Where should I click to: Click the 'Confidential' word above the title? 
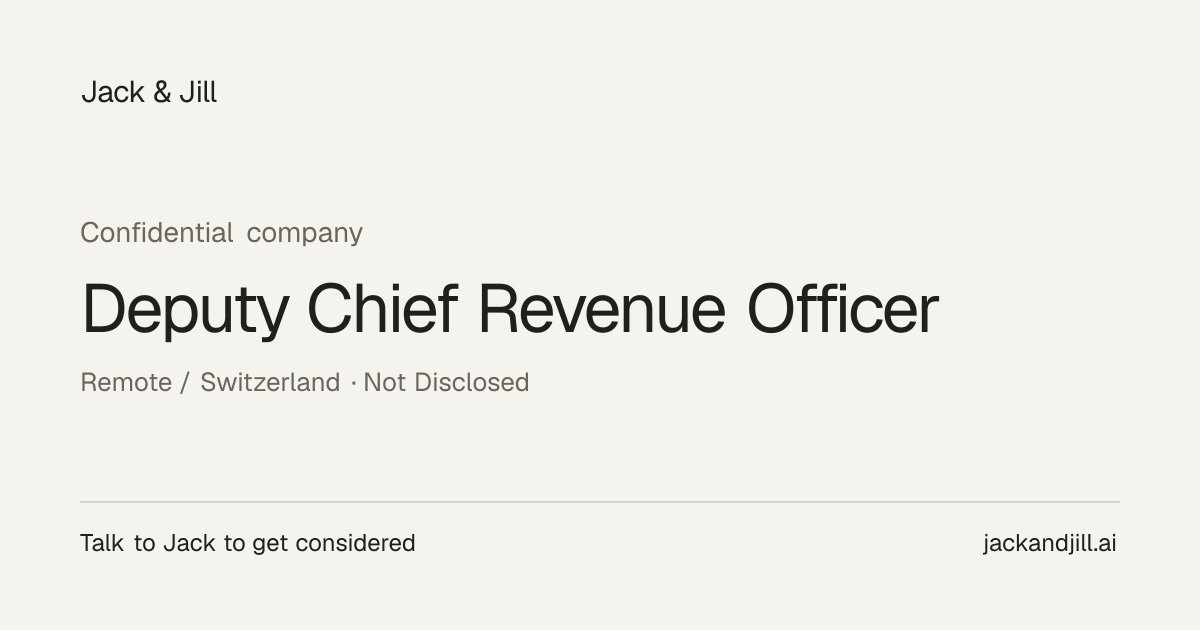(157, 232)
